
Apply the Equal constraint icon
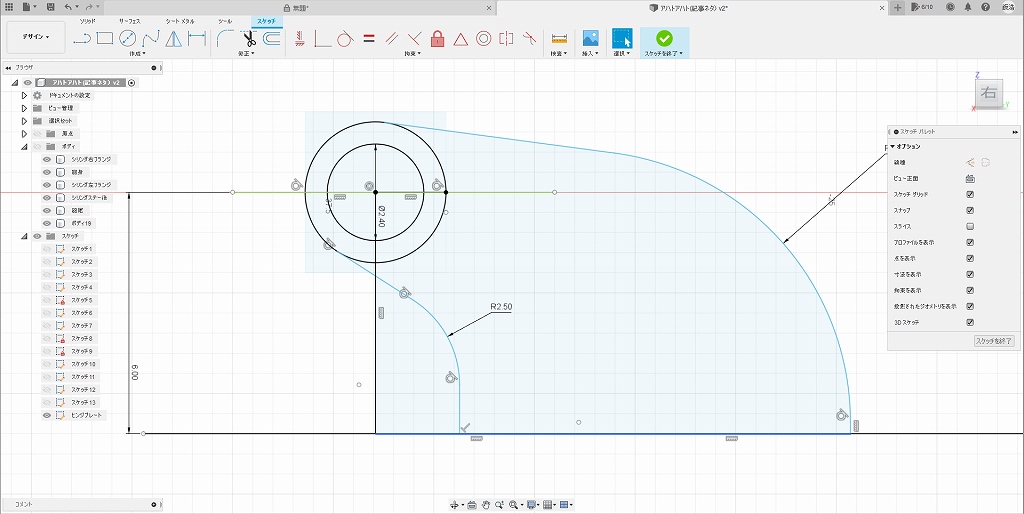pyautogui.click(x=368, y=40)
